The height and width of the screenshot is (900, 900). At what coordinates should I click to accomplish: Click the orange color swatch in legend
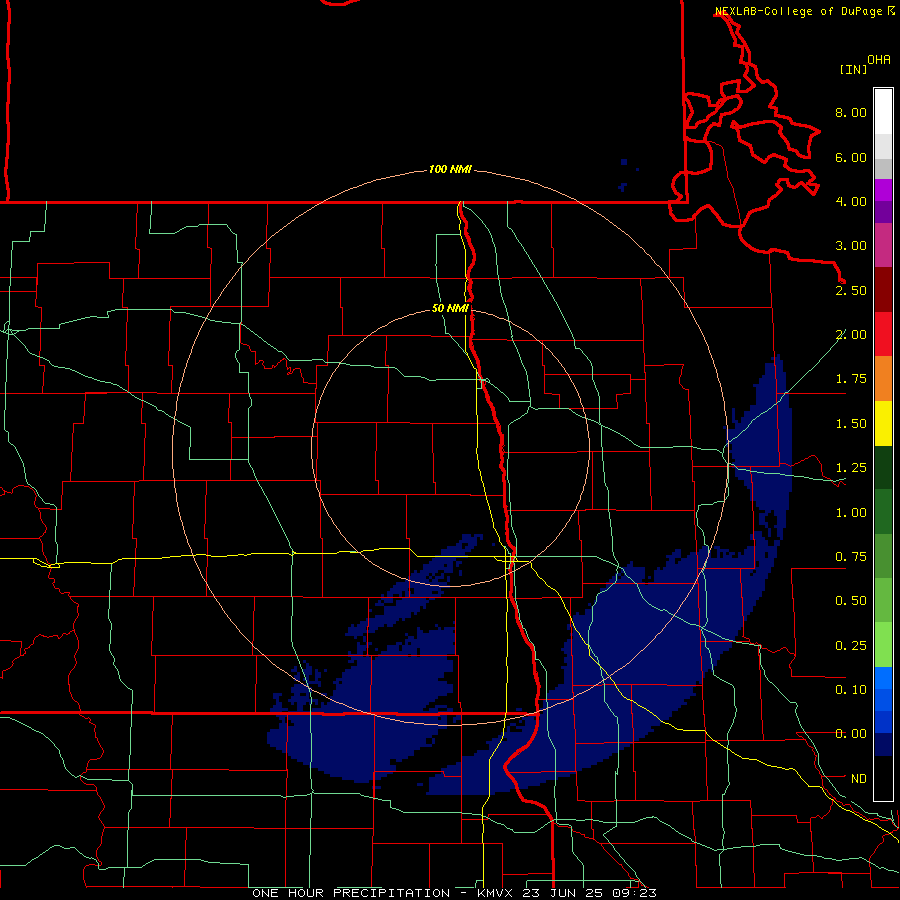click(883, 379)
